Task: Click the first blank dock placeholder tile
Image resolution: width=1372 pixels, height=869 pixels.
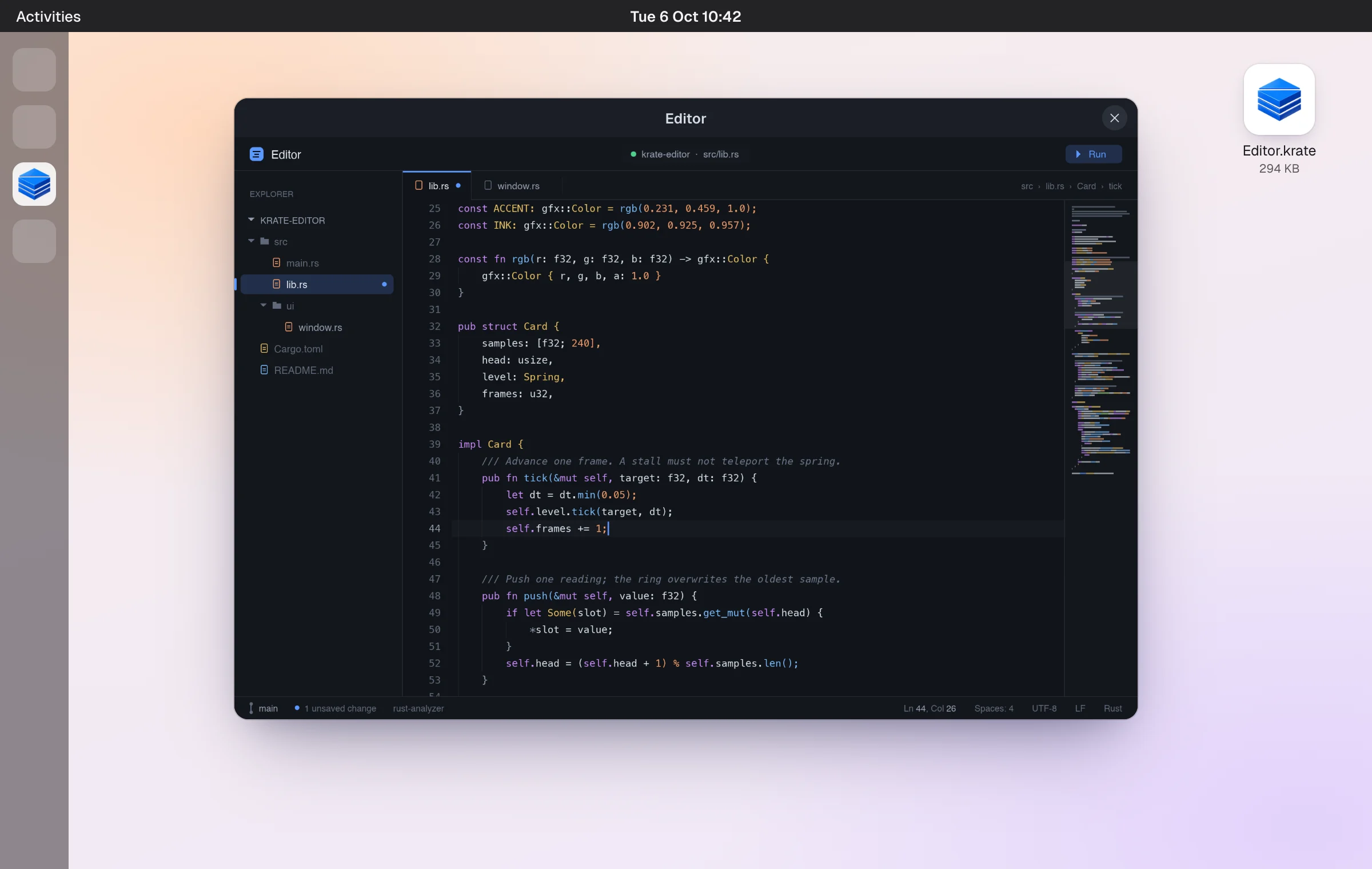Action: point(34,70)
